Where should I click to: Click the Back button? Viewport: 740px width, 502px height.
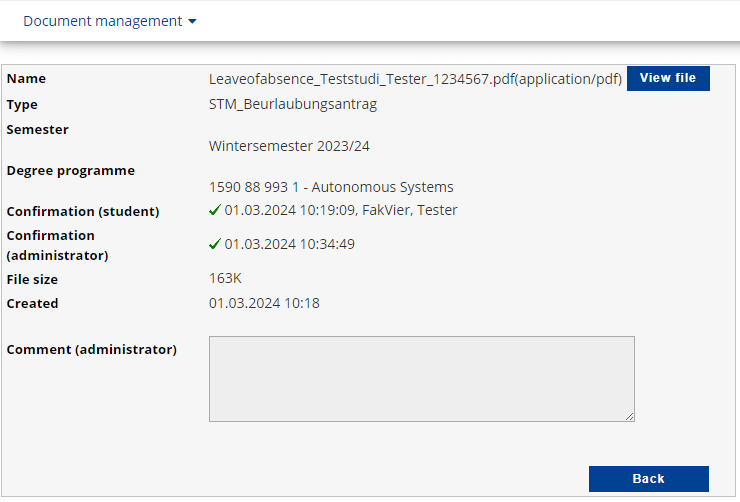(x=648, y=479)
